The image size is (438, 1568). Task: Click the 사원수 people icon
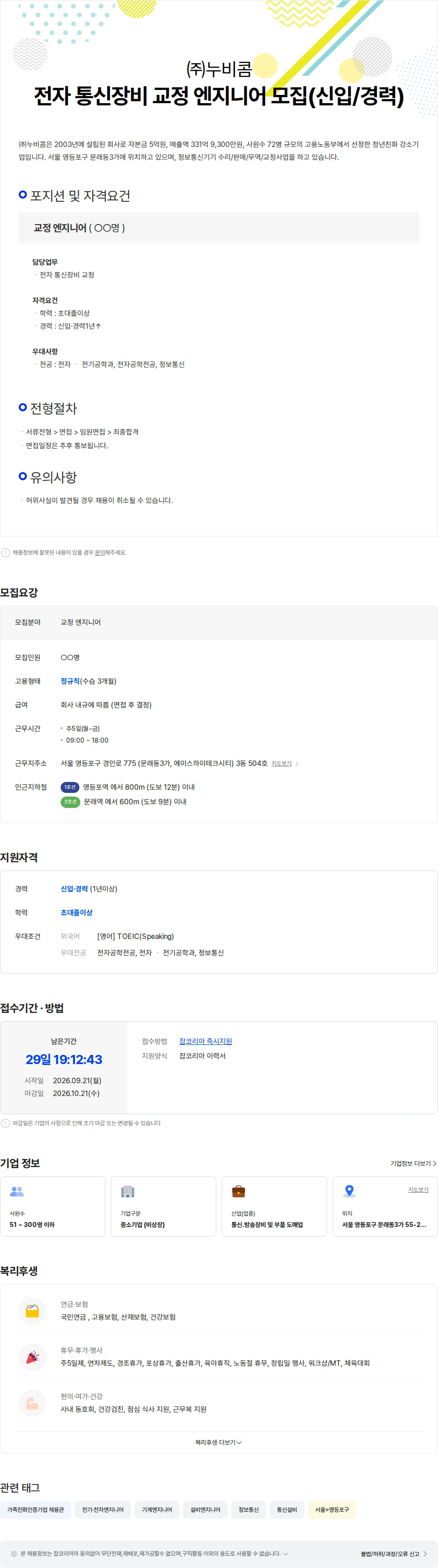pos(17,1191)
